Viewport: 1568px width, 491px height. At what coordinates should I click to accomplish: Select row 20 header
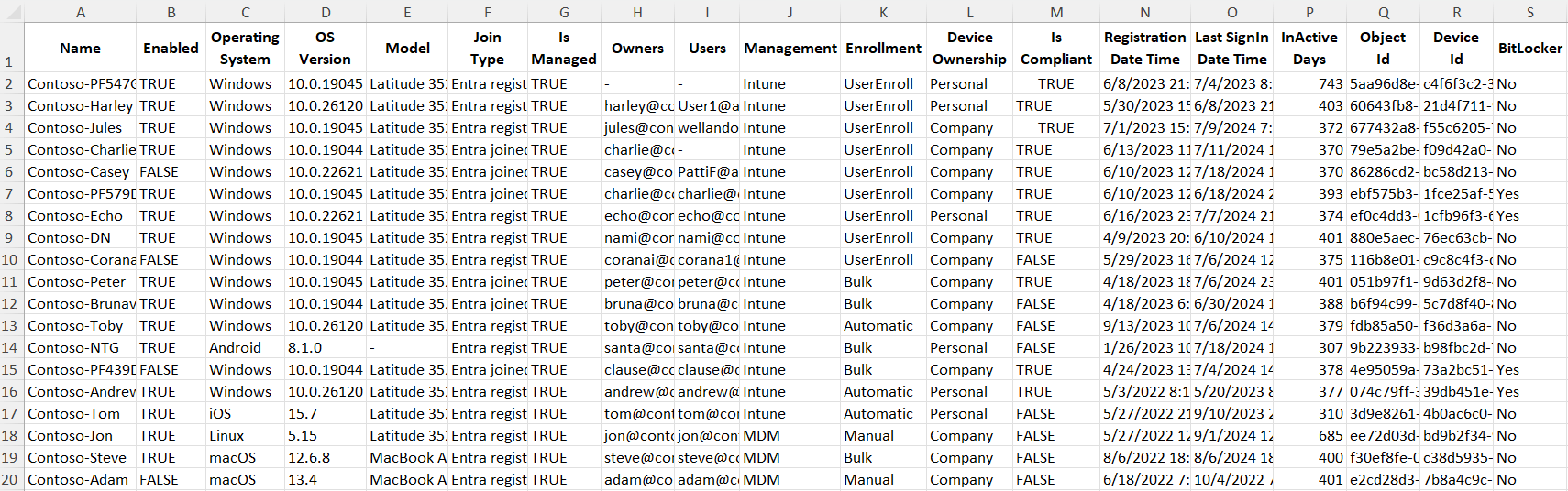tap(11, 479)
